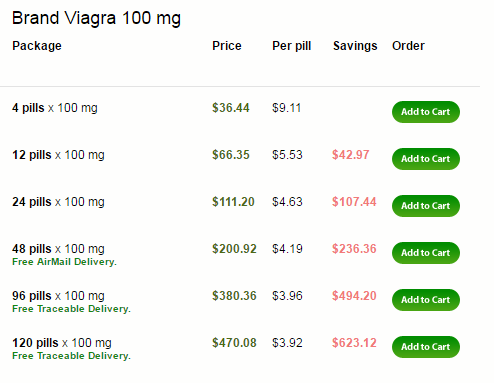
Task: Click the $623.12 savings amount
Action: 354,343
